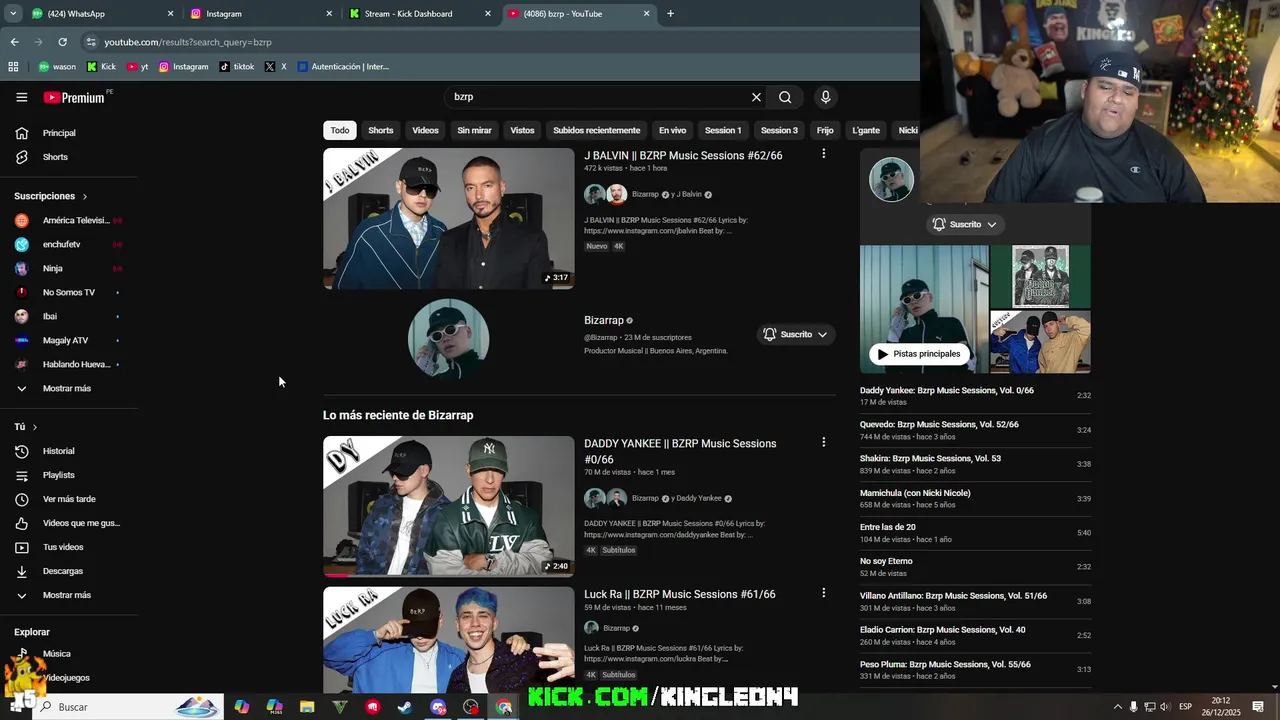Open Ver más tarde list
This screenshot has width=1280, height=720.
[68, 499]
